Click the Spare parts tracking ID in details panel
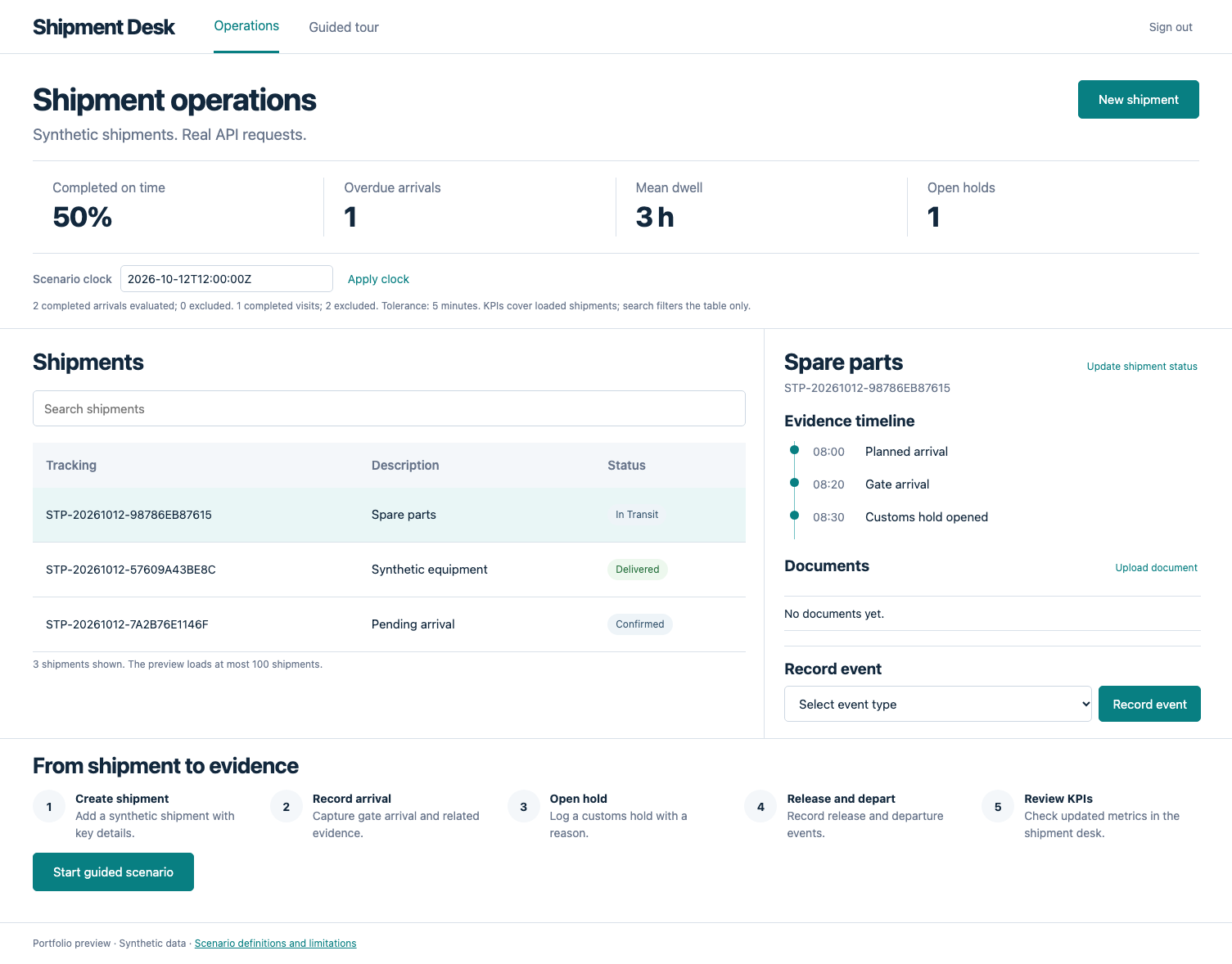 click(x=867, y=388)
